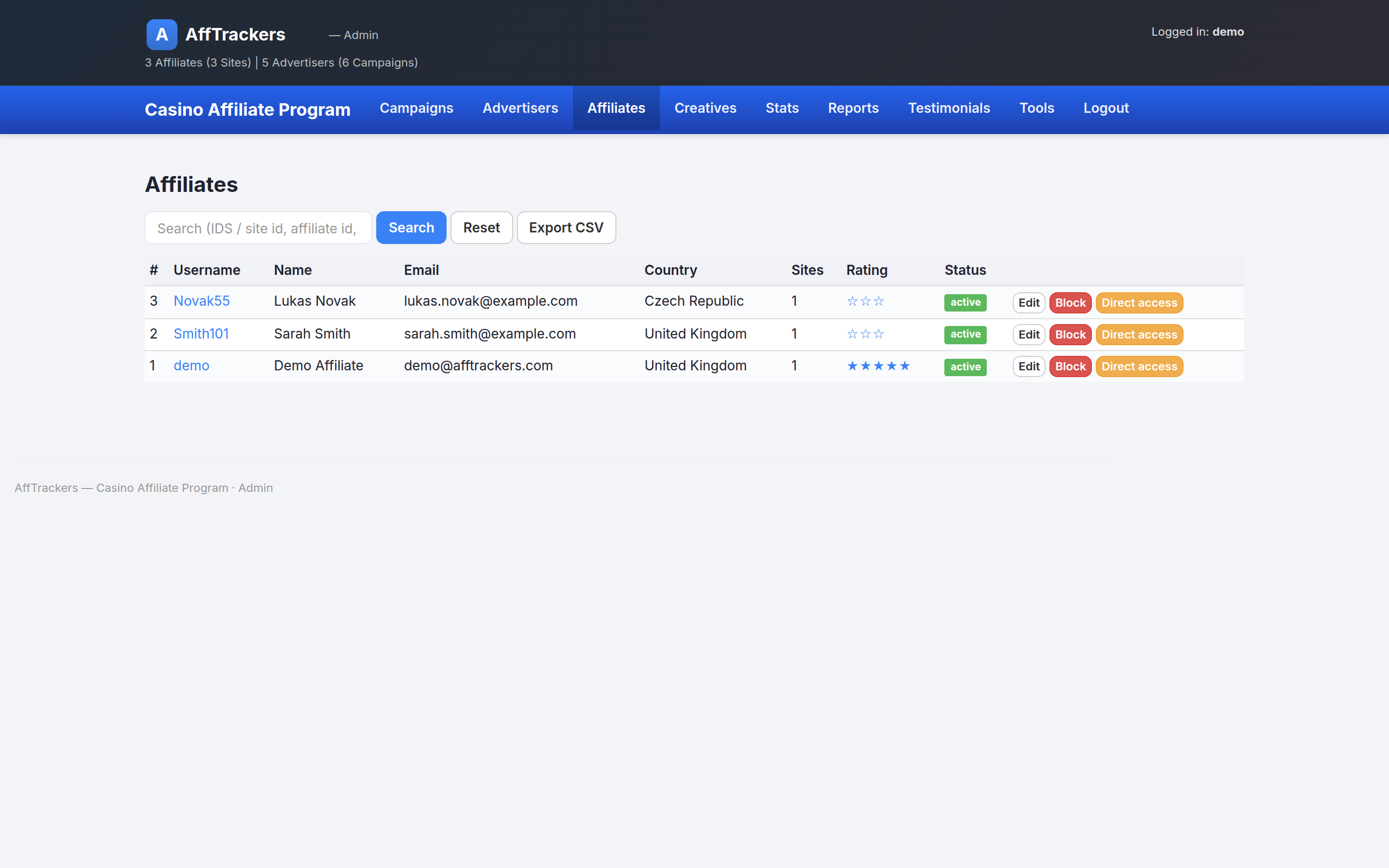The width and height of the screenshot is (1389, 868).
Task: Select email demo@afftrackers.com
Action: coord(478,366)
